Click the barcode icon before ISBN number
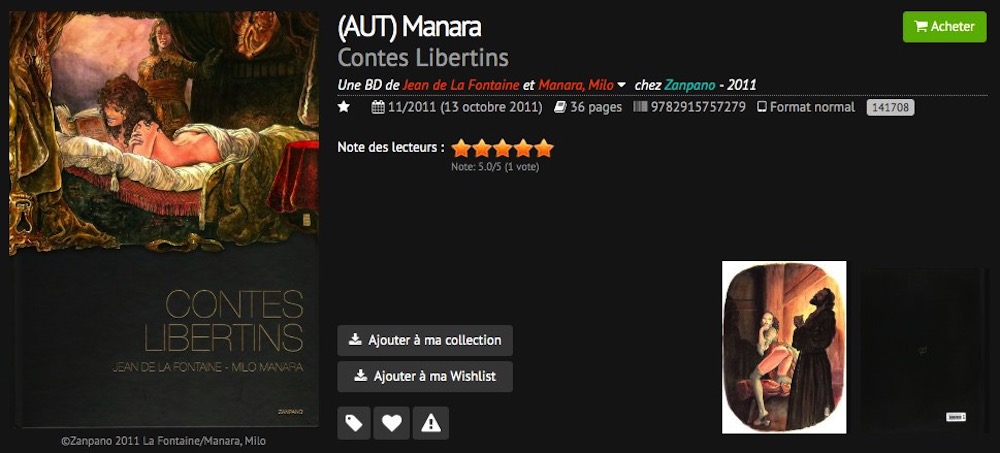Image resolution: width=1000 pixels, height=453 pixels. click(x=640, y=107)
